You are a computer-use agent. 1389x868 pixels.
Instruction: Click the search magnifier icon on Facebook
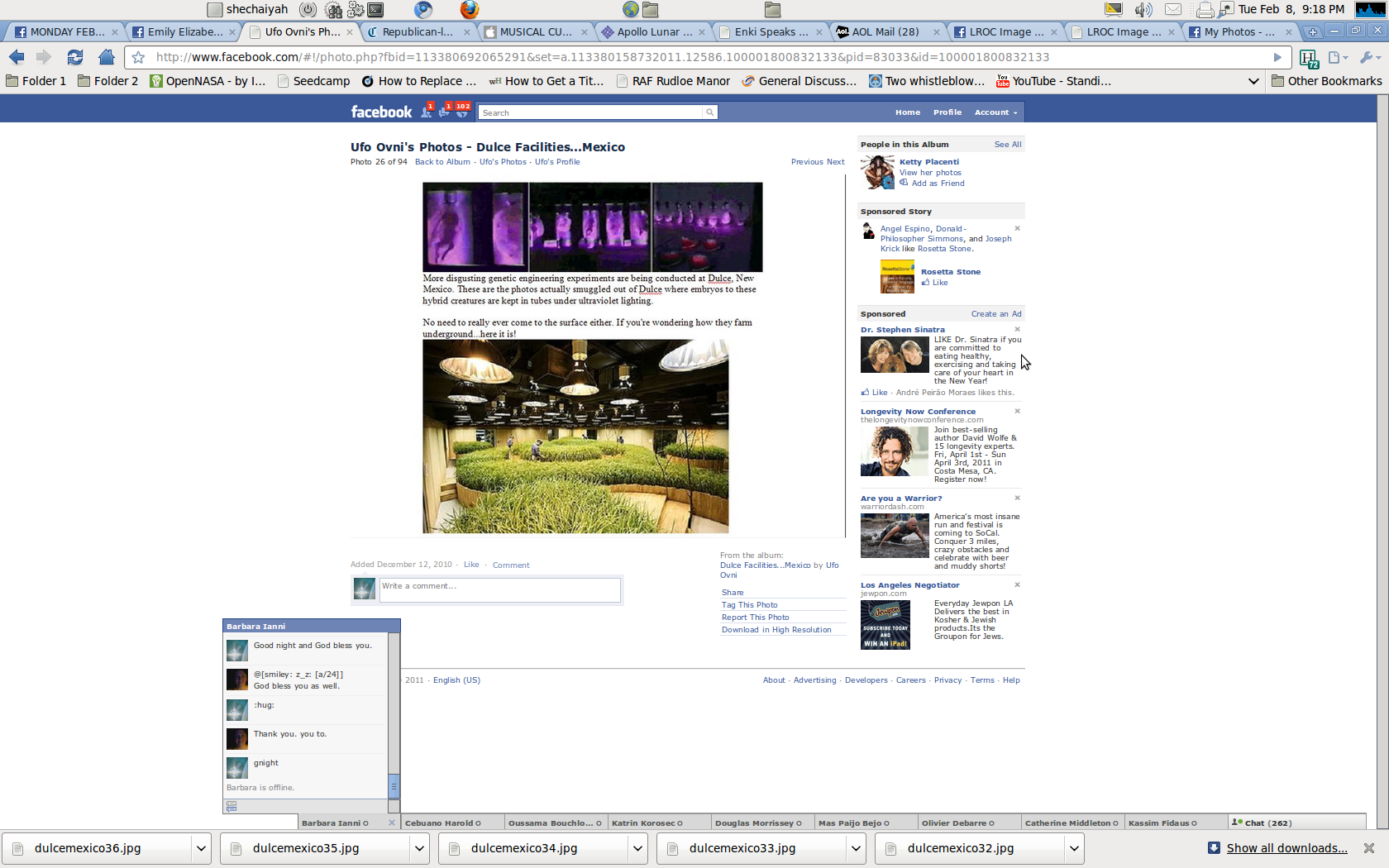pyautogui.click(x=709, y=112)
